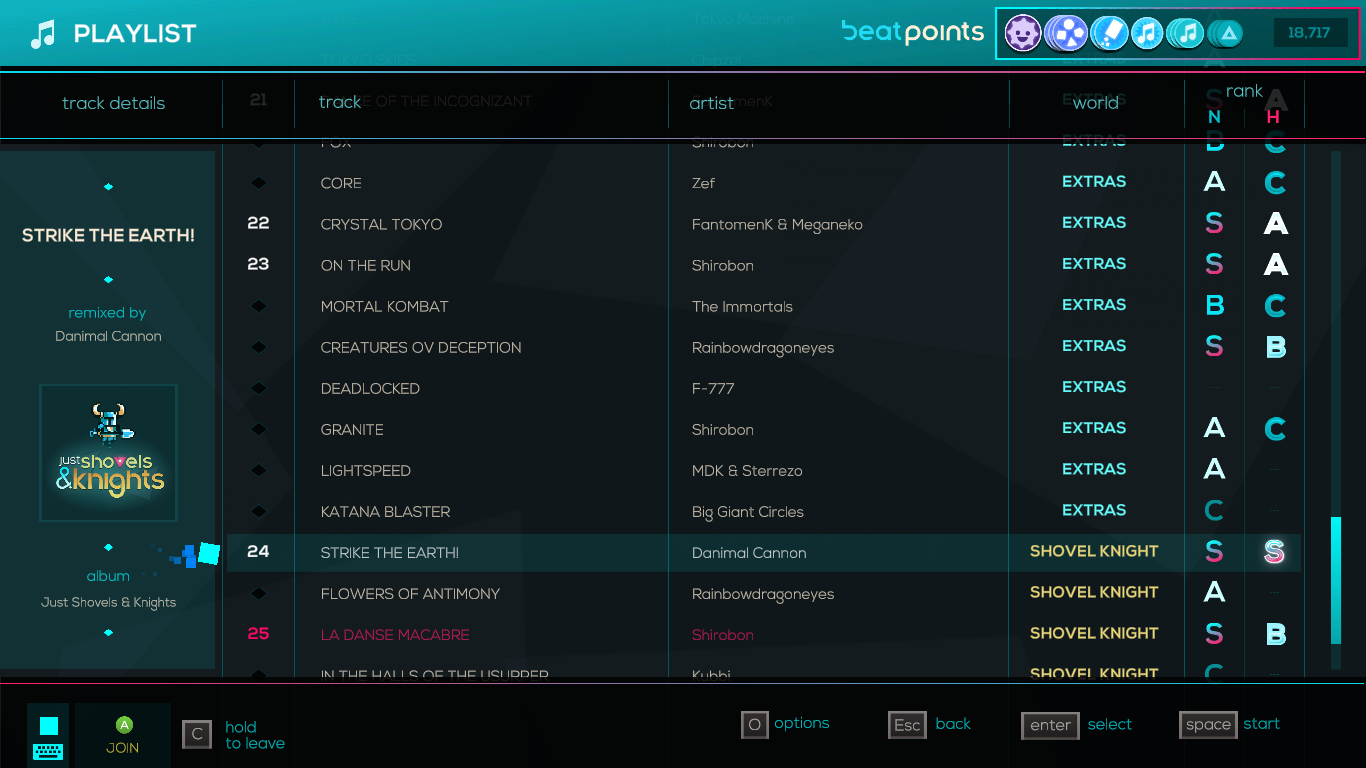
Task: Click the diamond marker beside FLOWERS OF ANTIMONY
Action: (258, 593)
